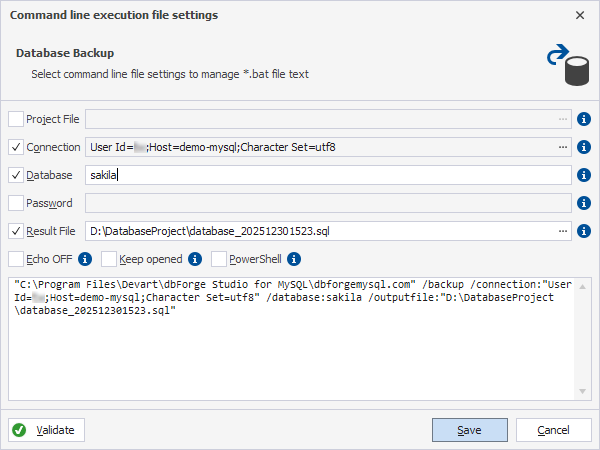
Task: Uncheck the Connection checkbox
Action: 16,147
